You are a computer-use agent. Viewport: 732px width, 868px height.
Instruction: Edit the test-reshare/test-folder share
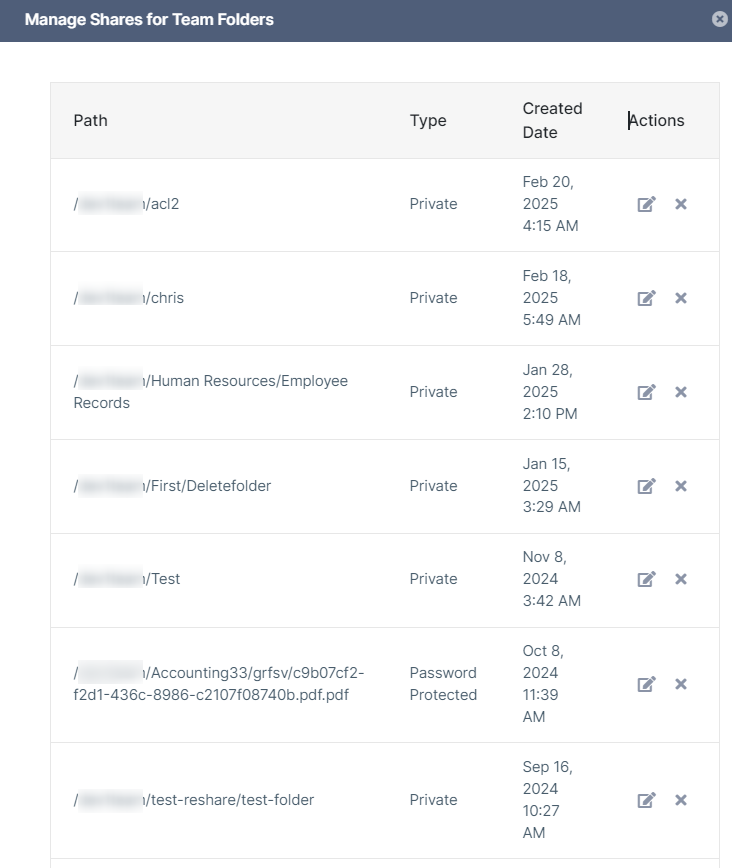[x=647, y=800]
